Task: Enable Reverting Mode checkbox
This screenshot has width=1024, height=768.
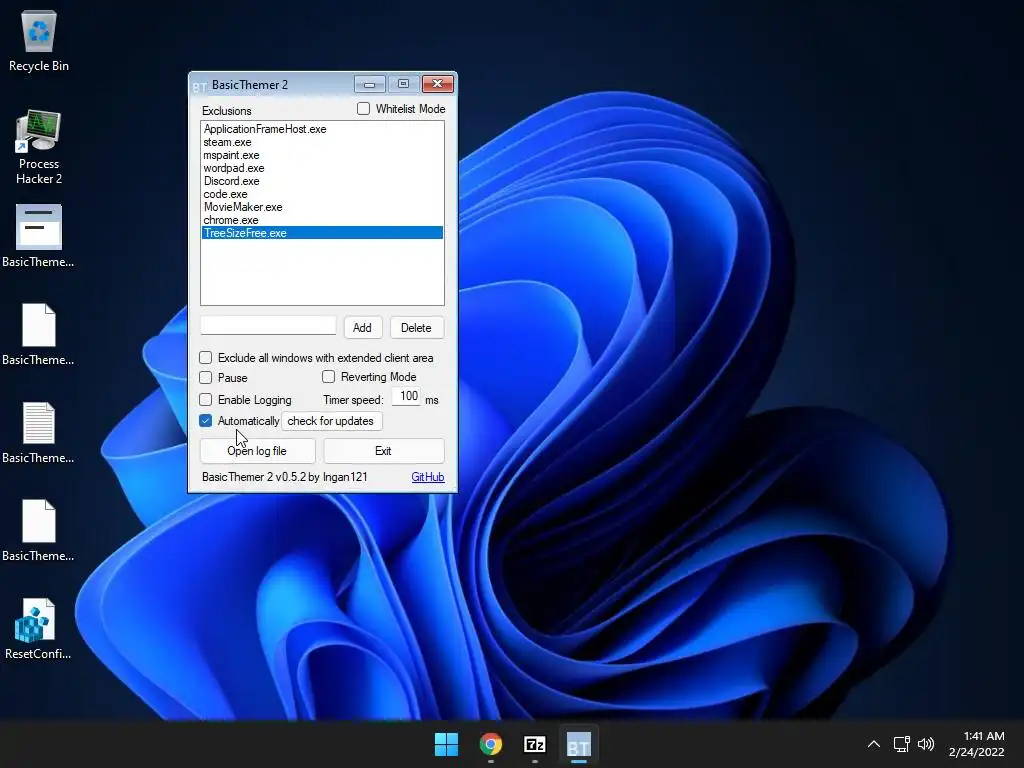Action: point(328,377)
